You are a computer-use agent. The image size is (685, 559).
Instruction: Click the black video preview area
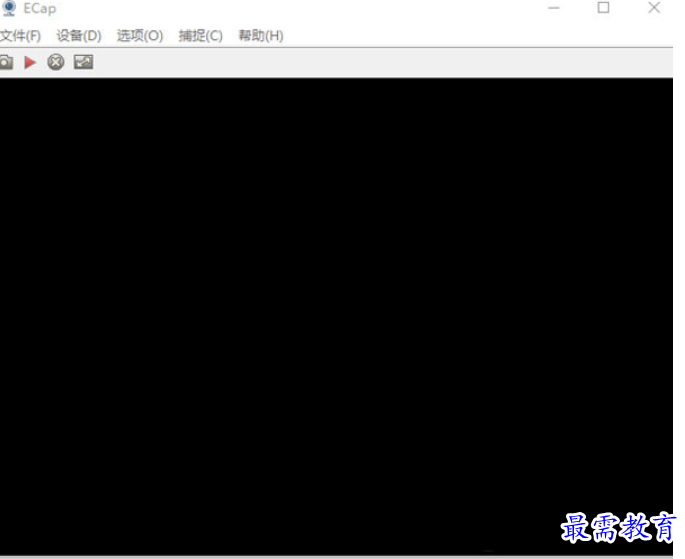tap(336, 317)
